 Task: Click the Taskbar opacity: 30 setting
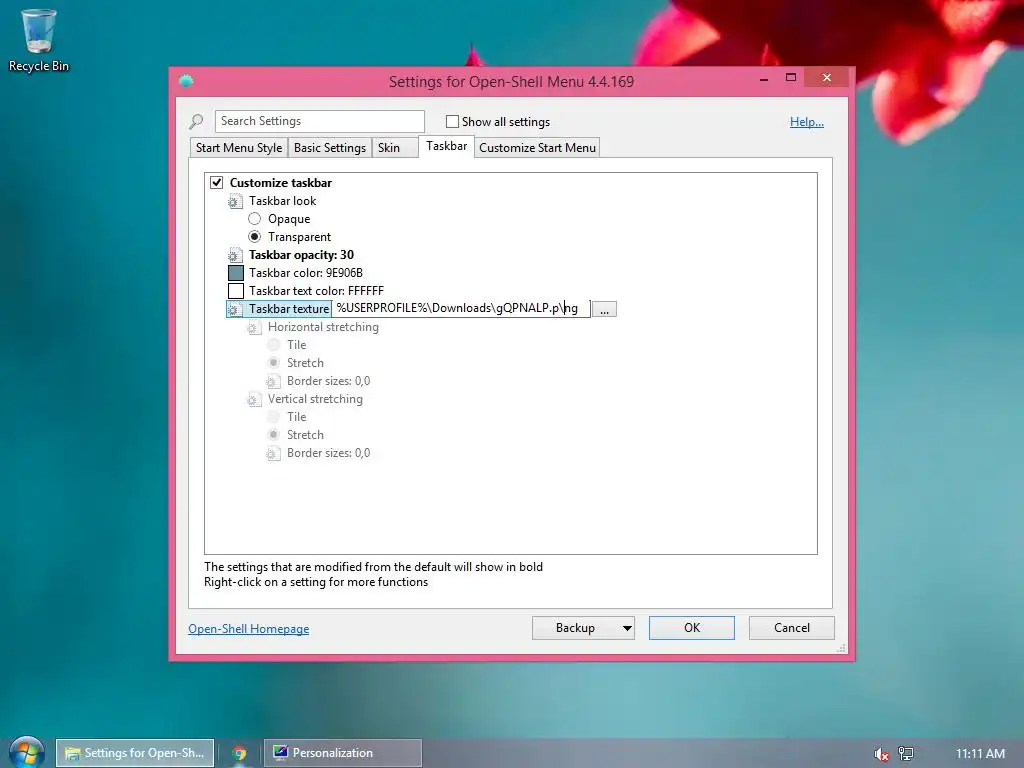(x=301, y=255)
